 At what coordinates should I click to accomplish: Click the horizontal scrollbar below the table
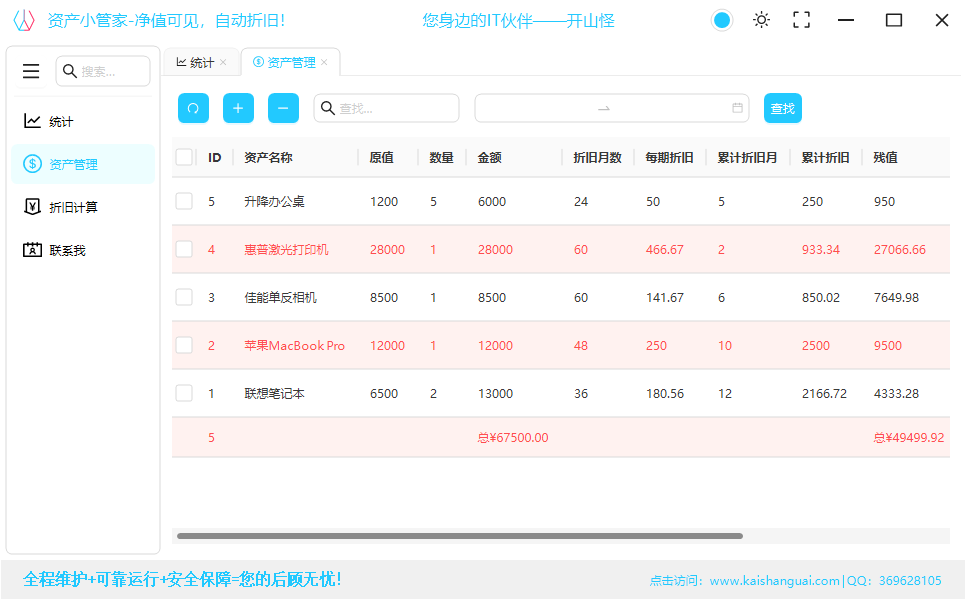coord(460,536)
